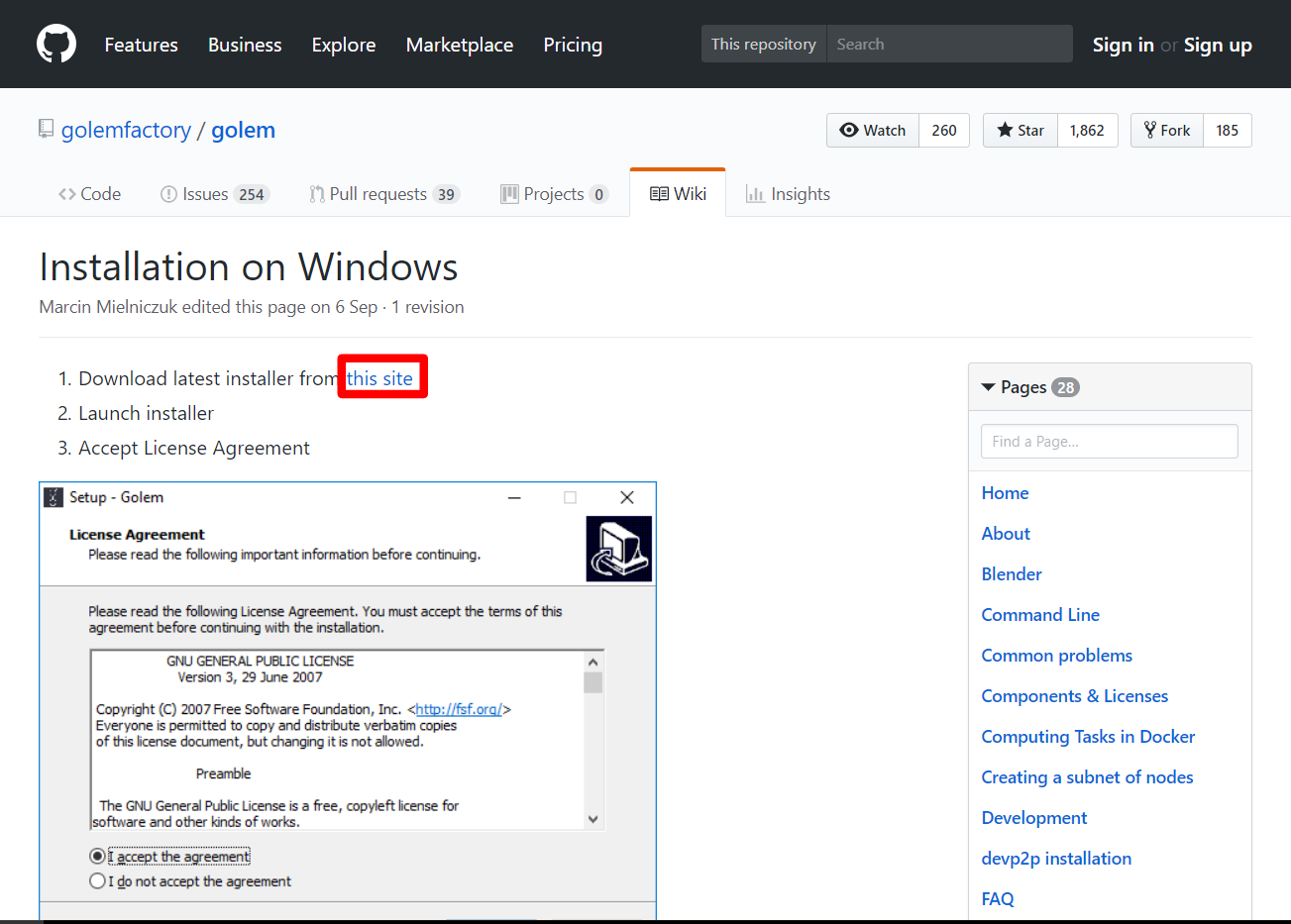Select 'I do not accept the agreement' option
1291x924 pixels.
pyautogui.click(x=97, y=880)
